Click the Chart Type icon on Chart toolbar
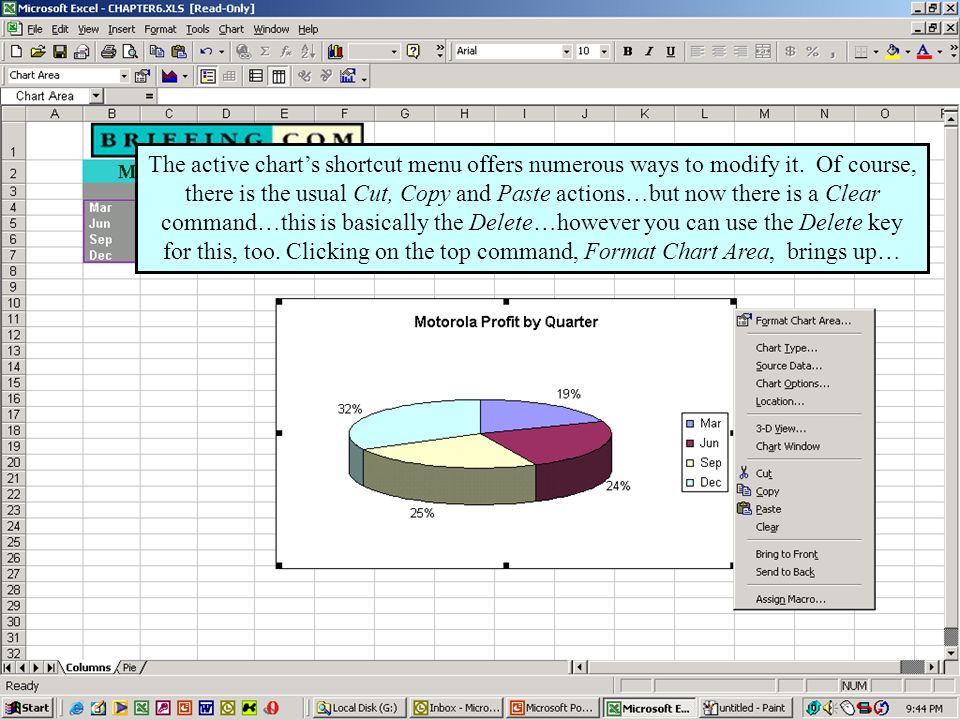This screenshot has height=720, width=960. click(170, 76)
